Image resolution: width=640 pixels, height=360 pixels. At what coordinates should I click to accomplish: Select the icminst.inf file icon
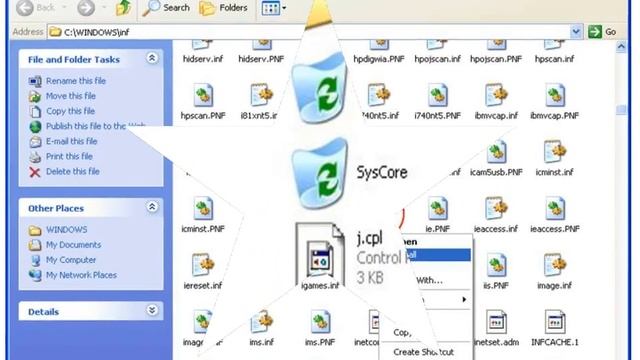pos(555,152)
